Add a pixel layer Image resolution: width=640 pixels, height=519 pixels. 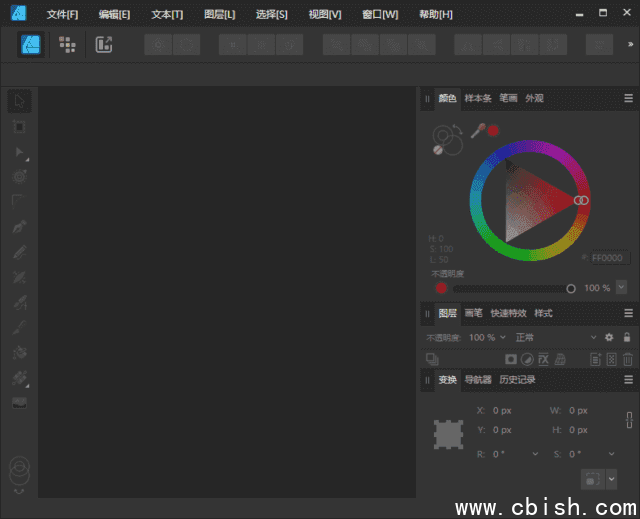pyautogui.click(x=611, y=359)
